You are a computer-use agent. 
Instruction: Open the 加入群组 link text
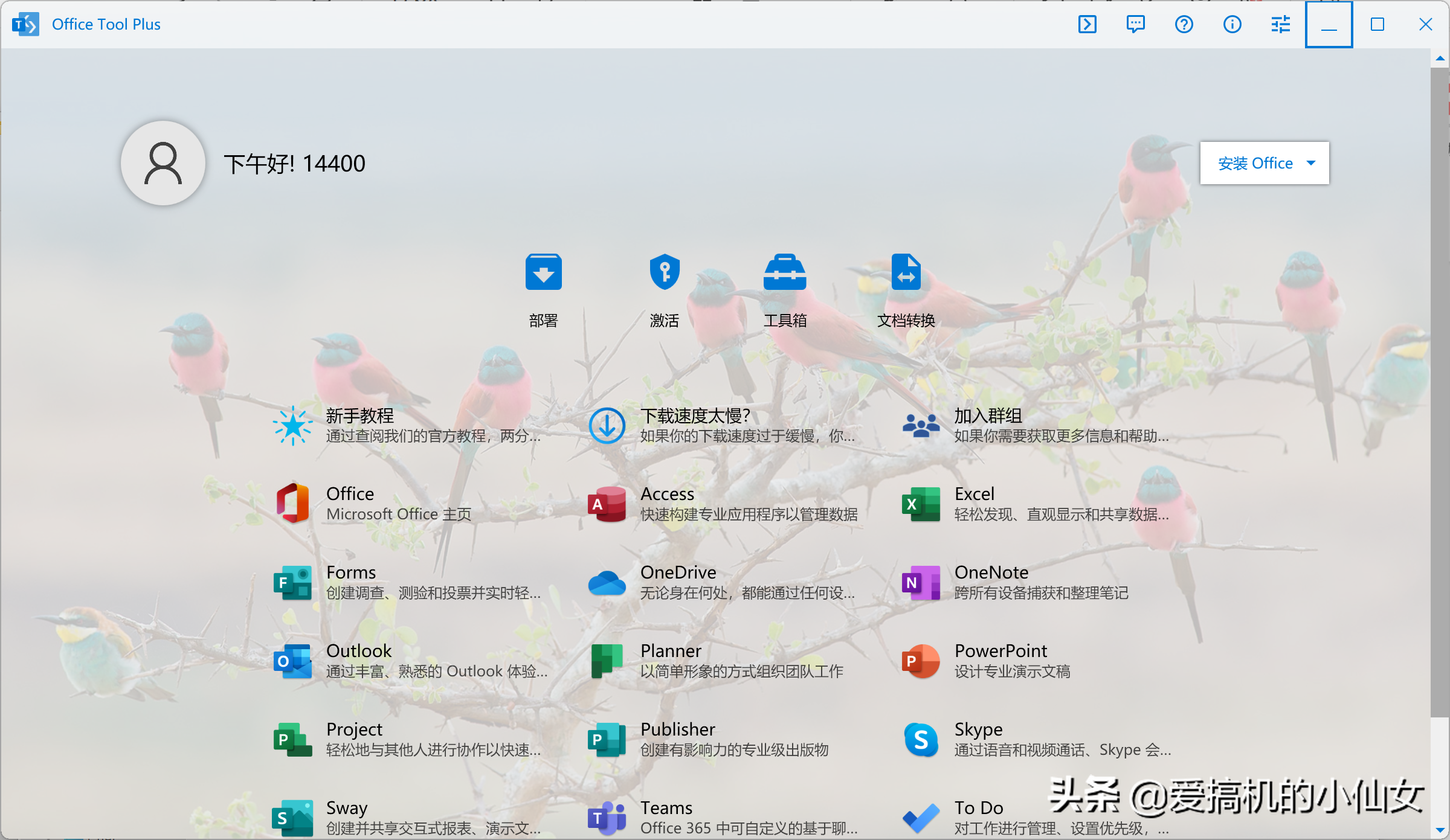(x=988, y=415)
